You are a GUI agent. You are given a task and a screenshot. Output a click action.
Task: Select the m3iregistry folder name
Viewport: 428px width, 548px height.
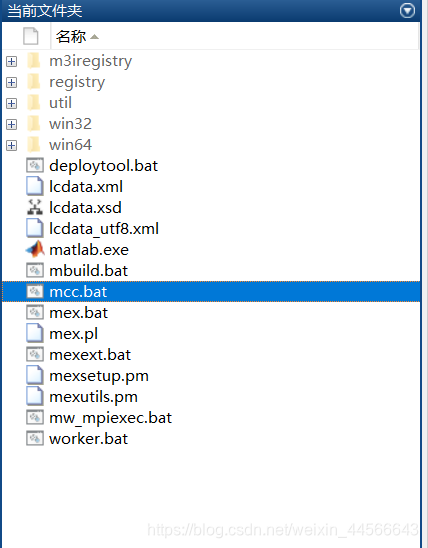(x=90, y=62)
